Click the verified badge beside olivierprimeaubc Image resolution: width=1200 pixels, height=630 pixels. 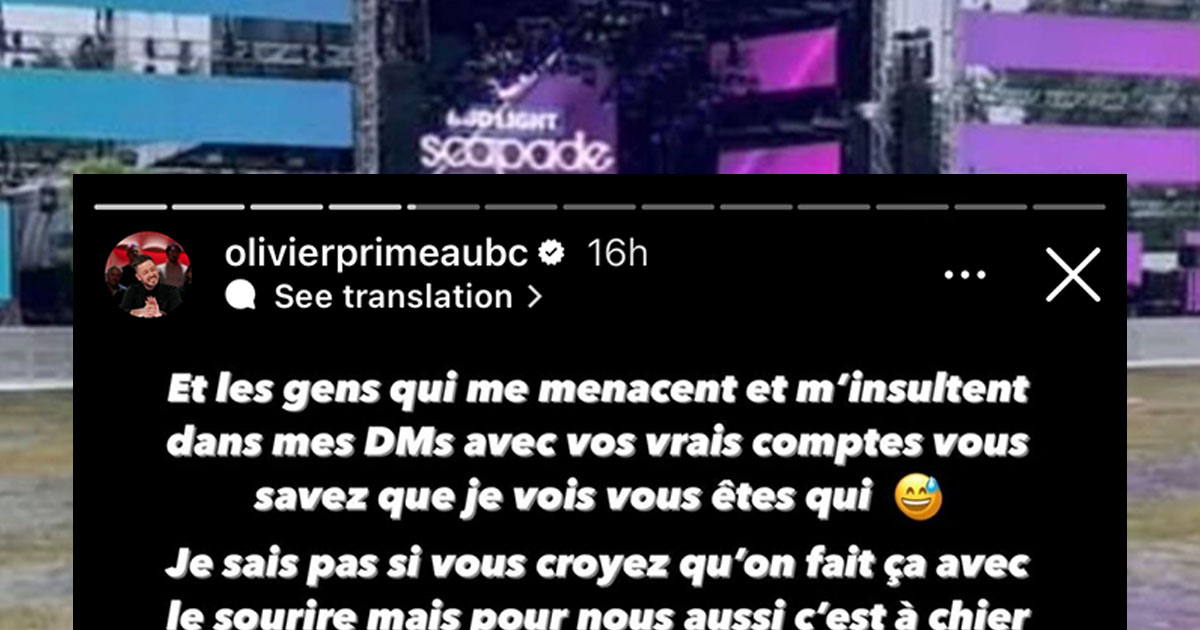point(551,254)
